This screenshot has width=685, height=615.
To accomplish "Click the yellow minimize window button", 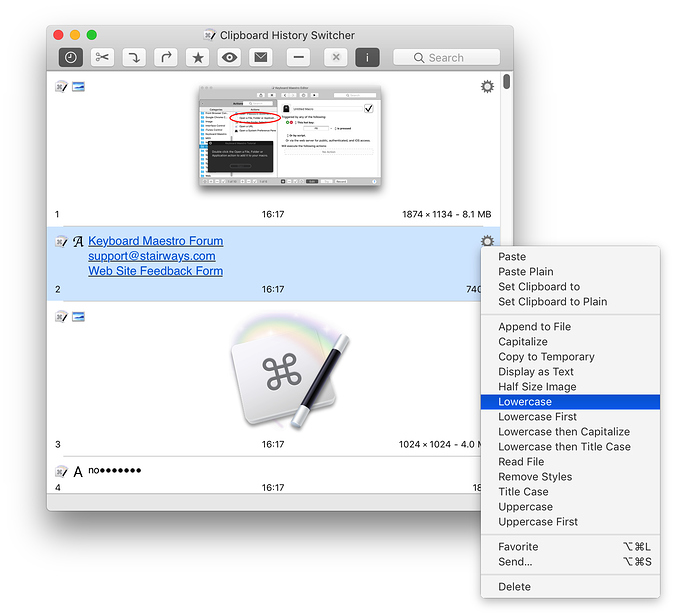I will click(75, 35).
